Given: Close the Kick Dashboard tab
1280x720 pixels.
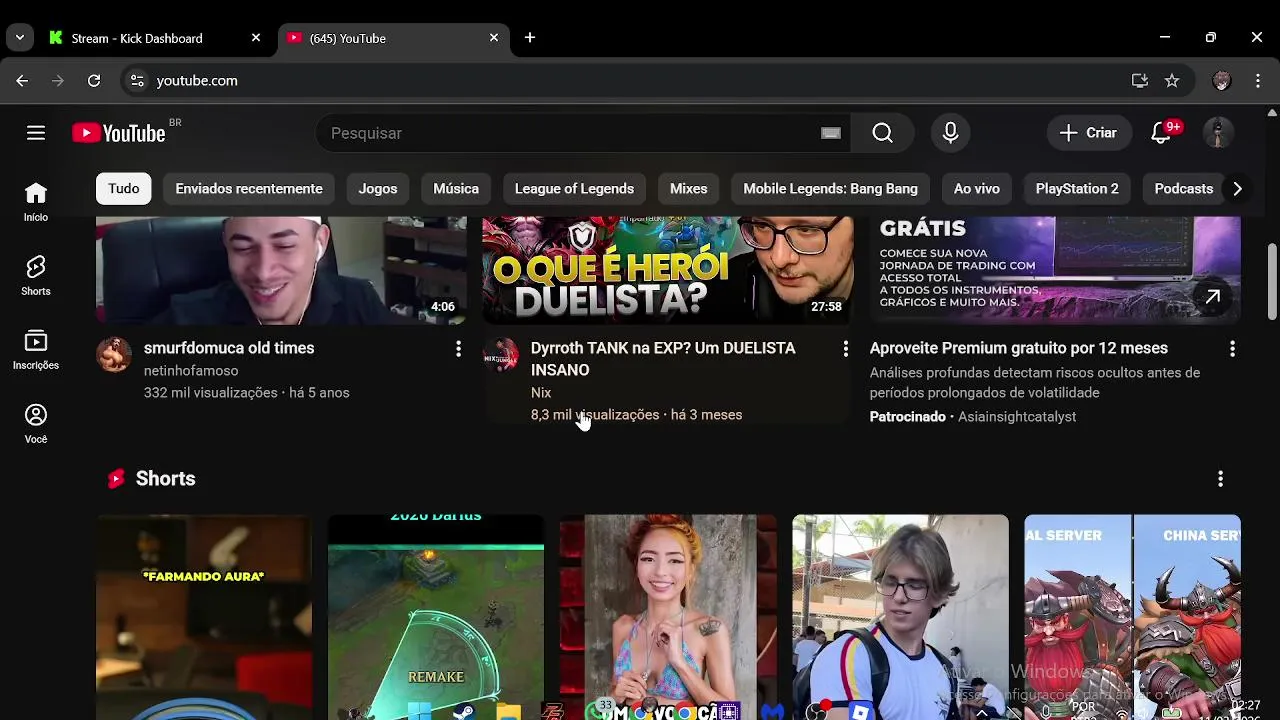Looking at the screenshot, I should click(x=256, y=38).
